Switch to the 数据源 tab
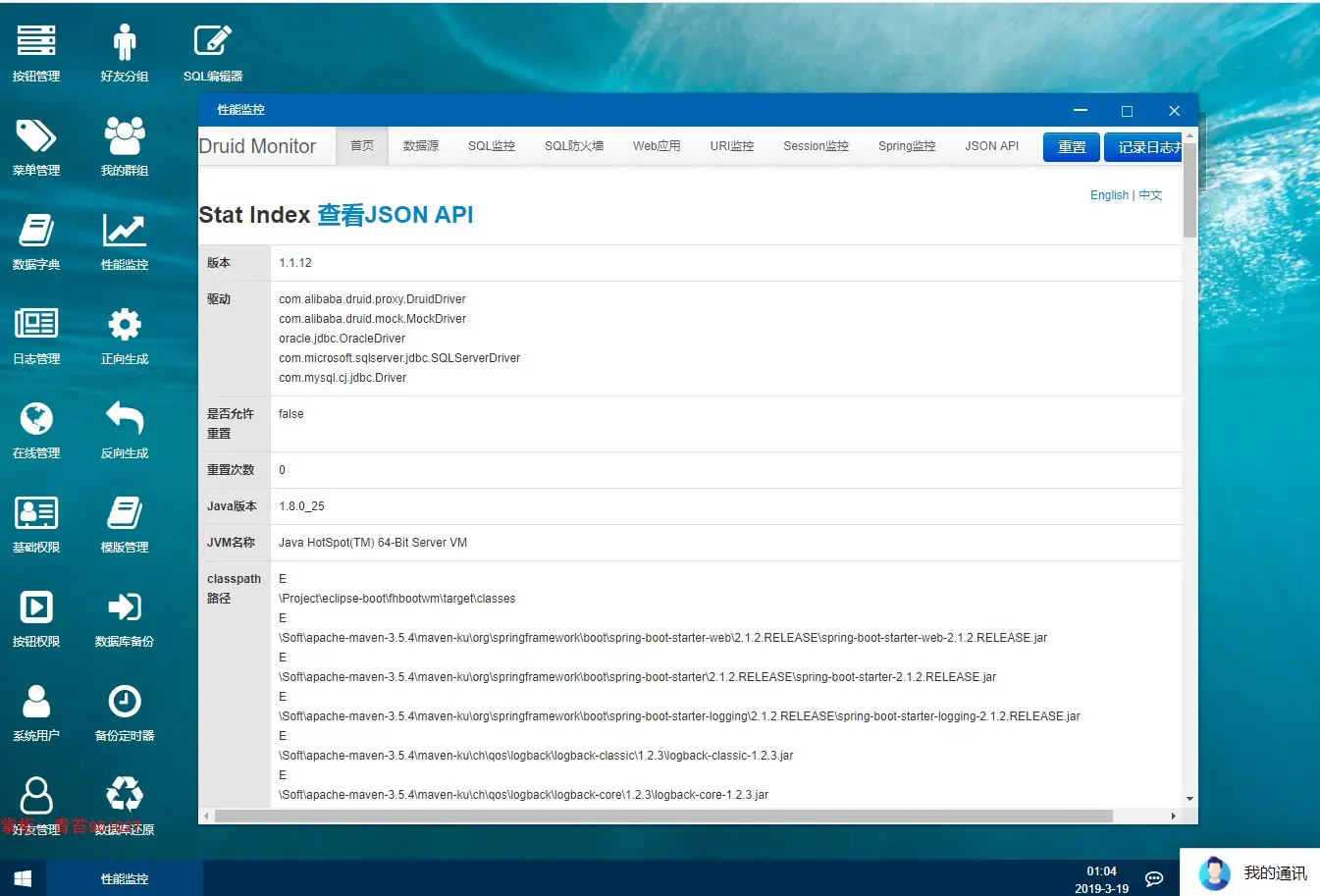Viewport: 1320px width, 896px height. (421, 145)
